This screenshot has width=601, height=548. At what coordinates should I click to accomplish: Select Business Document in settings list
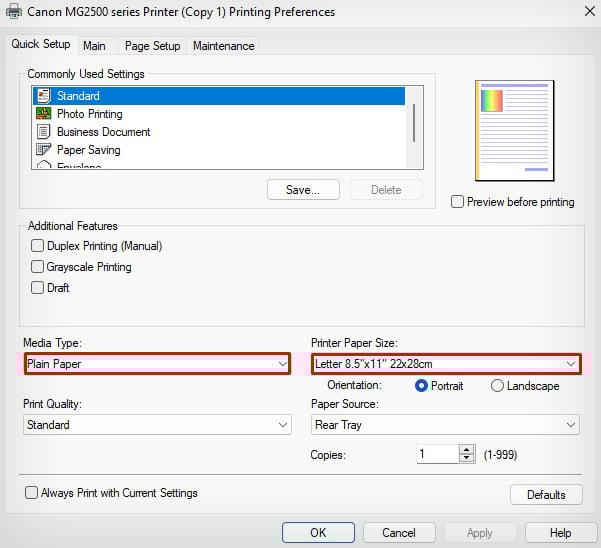click(x=218, y=132)
